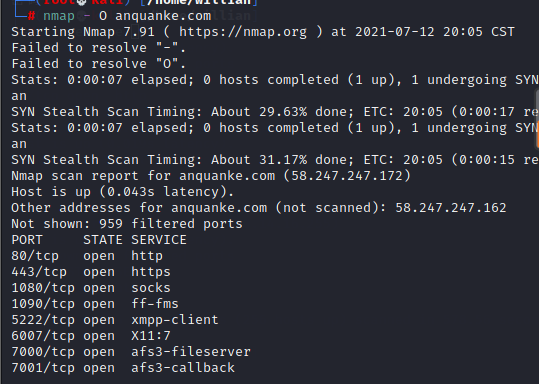Click the xmpp-client service entry
Image resolution: width=539 pixels, height=384 pixels.
[175, 320]
